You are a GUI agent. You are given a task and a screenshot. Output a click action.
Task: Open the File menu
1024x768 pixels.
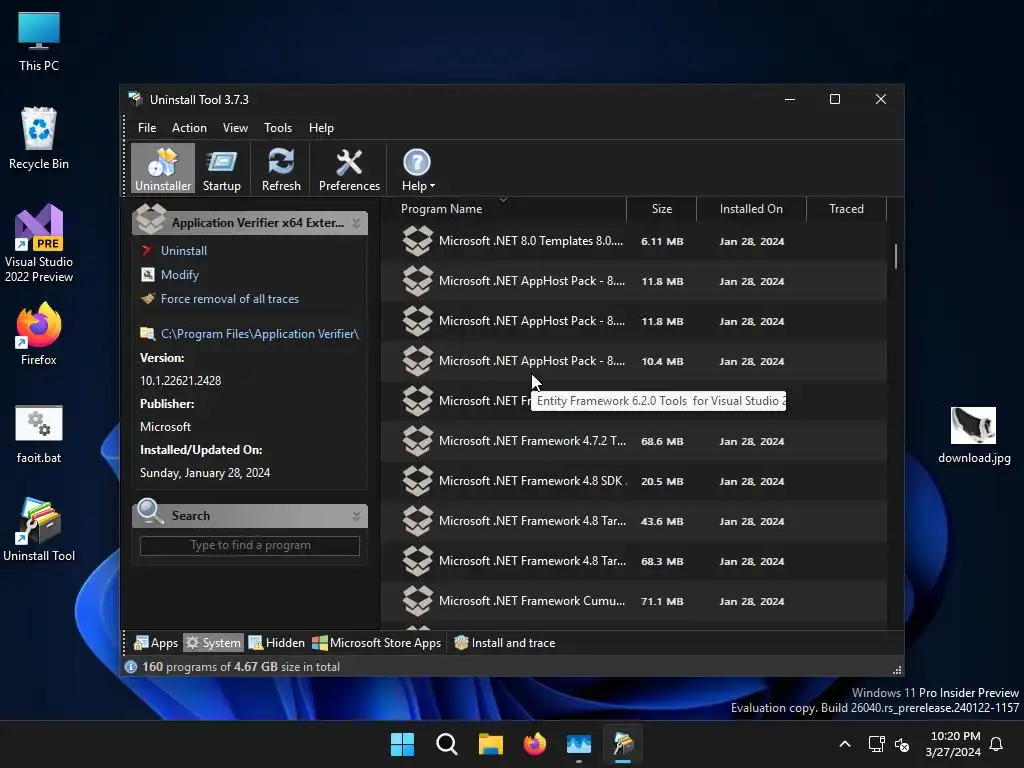pyautogui.click(x=147, y=128)
